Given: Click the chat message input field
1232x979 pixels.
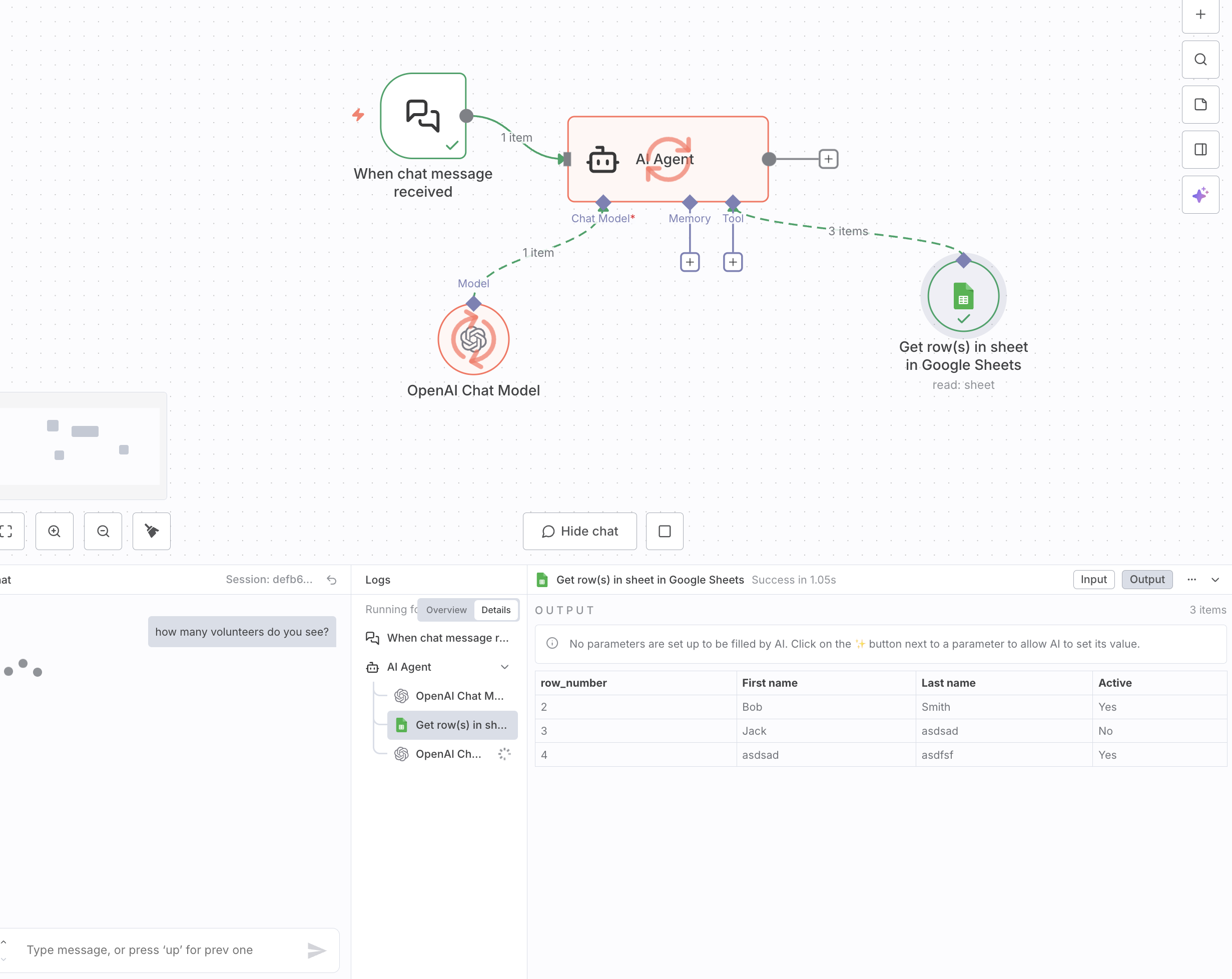Looking at the screenshot, I should click(x=160, y=950).
